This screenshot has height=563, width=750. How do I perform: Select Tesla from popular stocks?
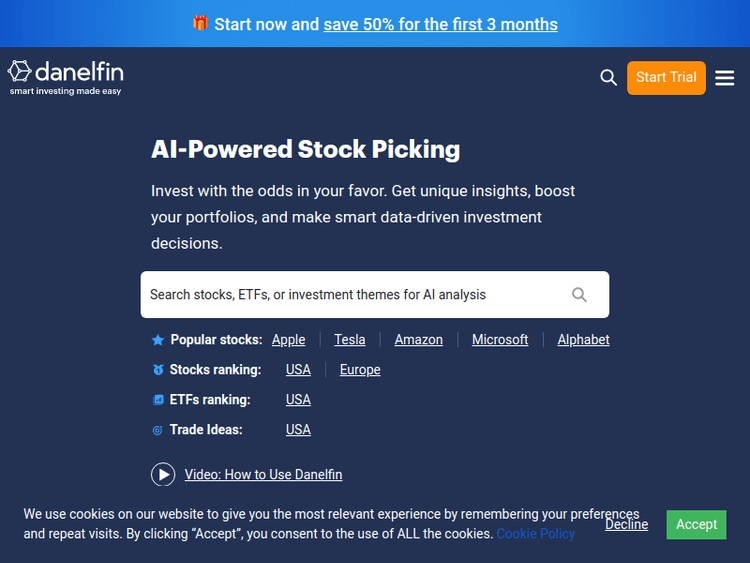pyautogui.click(x=350, y=340)
